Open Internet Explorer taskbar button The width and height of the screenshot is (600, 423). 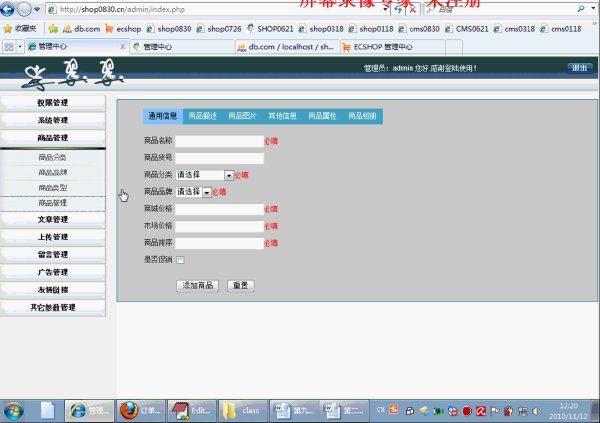[90, 411]
